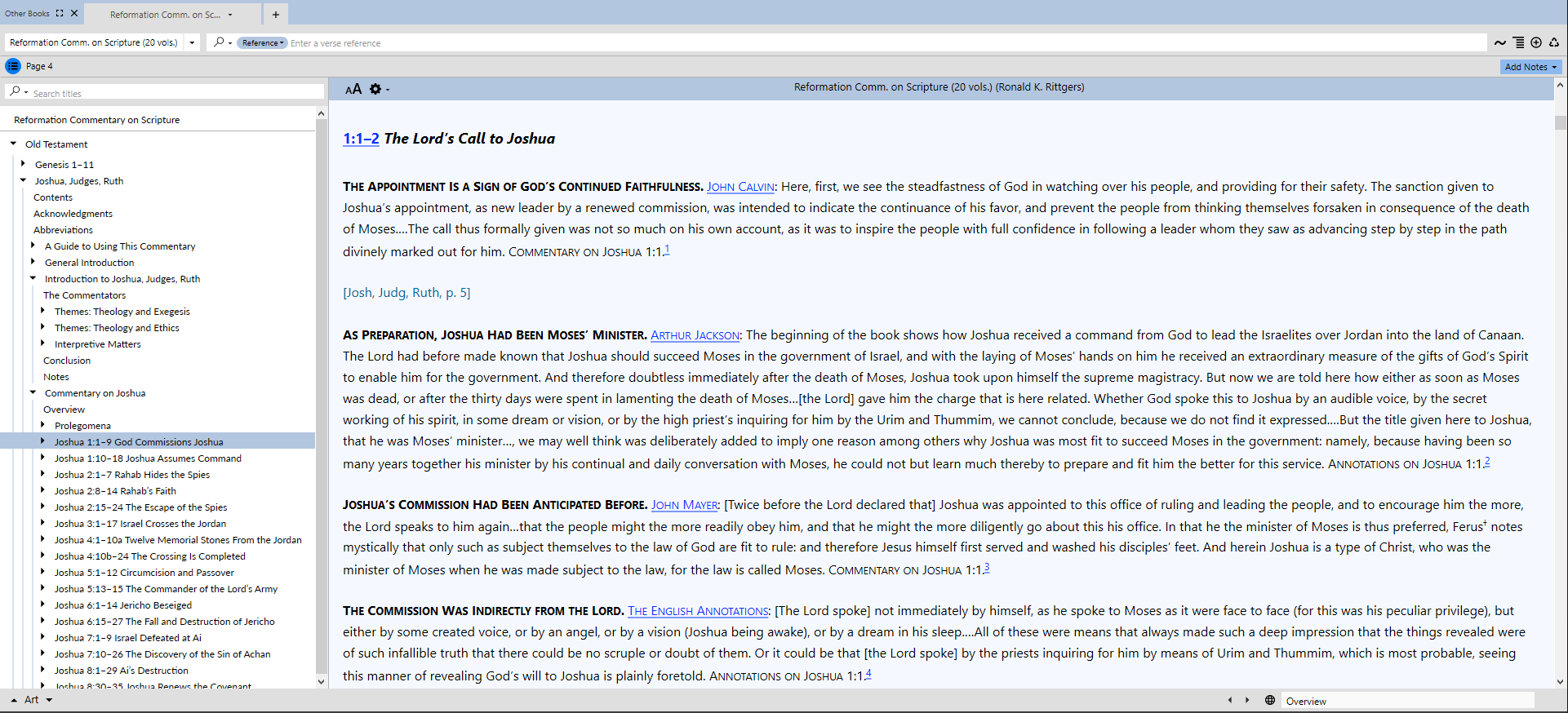Image resolution: width=1568 pixels, height=713 pixels.
Task: Open the Reference search type dropdown
Action: click(261, 42)
